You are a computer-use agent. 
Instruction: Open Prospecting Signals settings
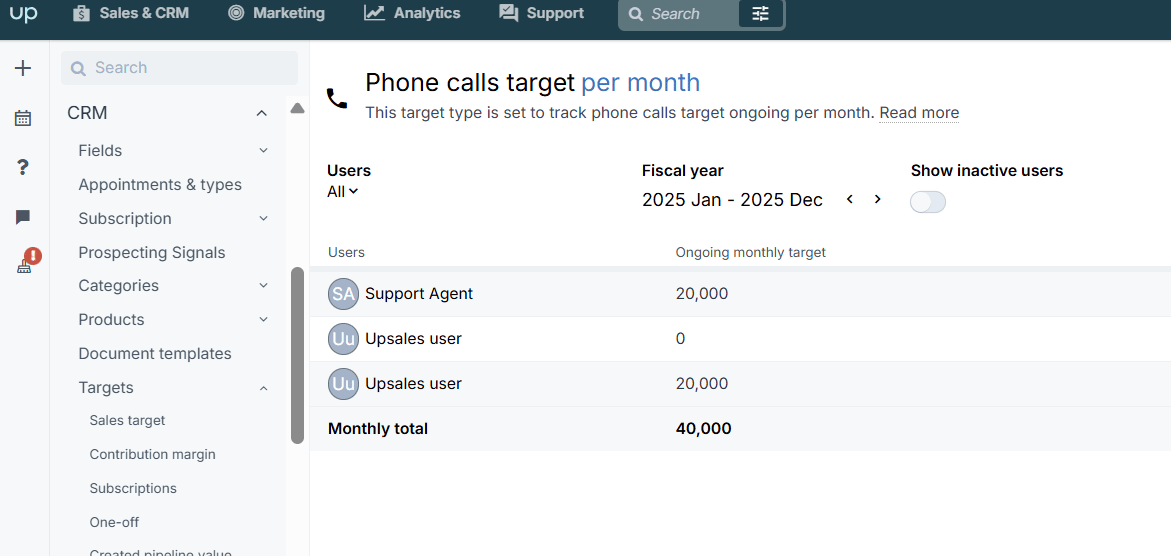[x=152, y=253]
